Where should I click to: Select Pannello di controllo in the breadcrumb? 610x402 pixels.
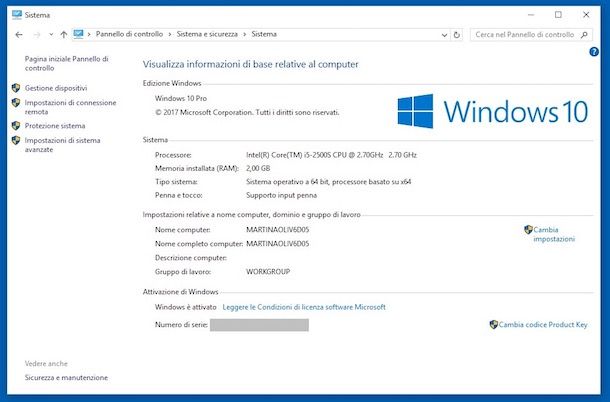click(129, 34)
